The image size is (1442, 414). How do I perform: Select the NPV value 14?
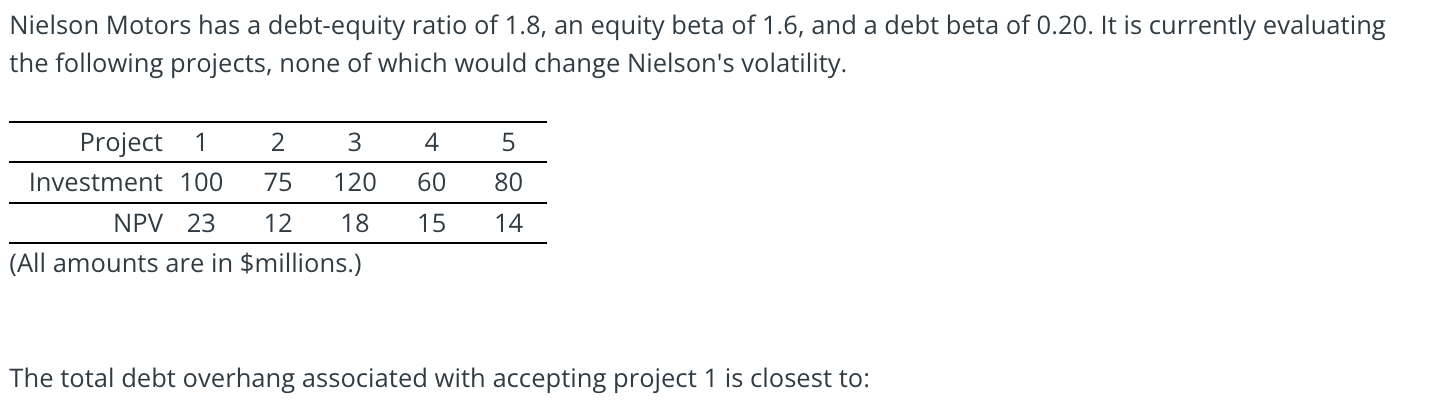[x=508, y=224]
